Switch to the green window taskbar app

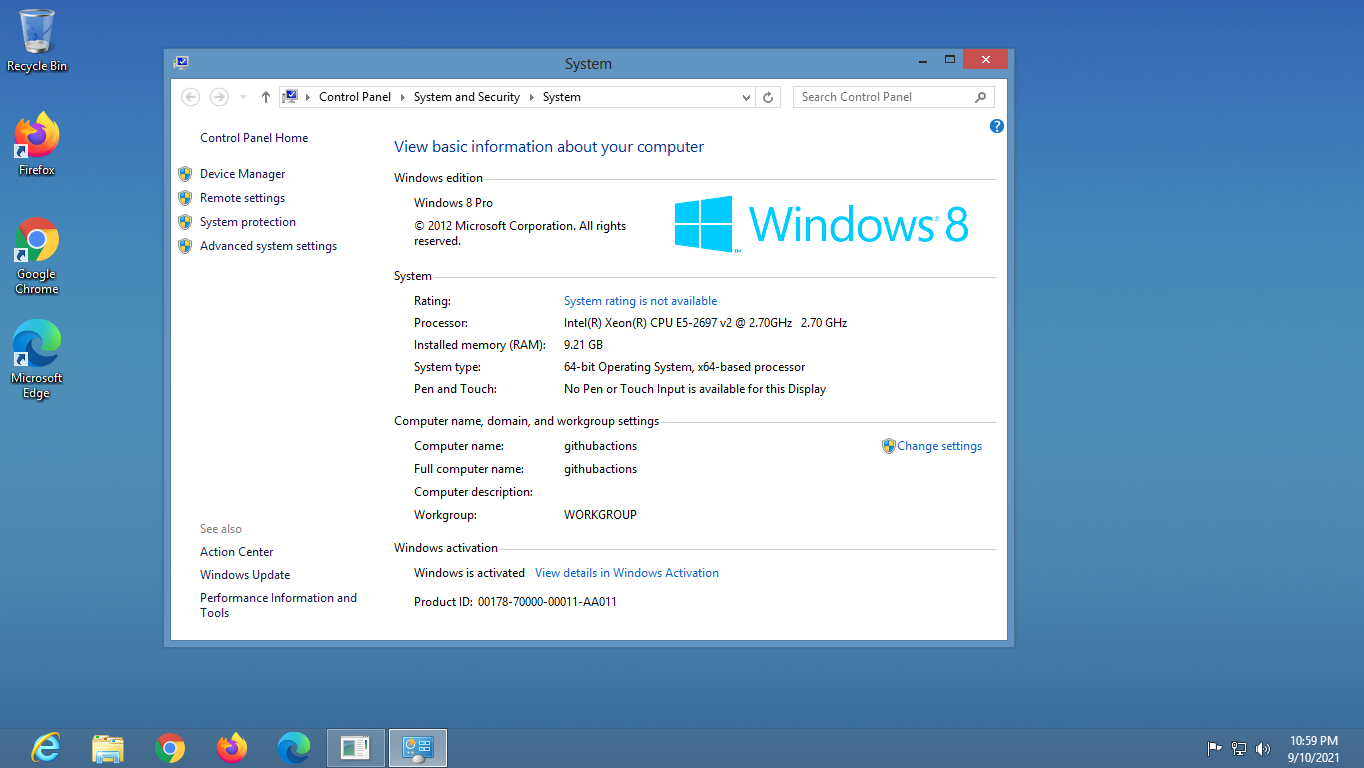tap(356, 748)
